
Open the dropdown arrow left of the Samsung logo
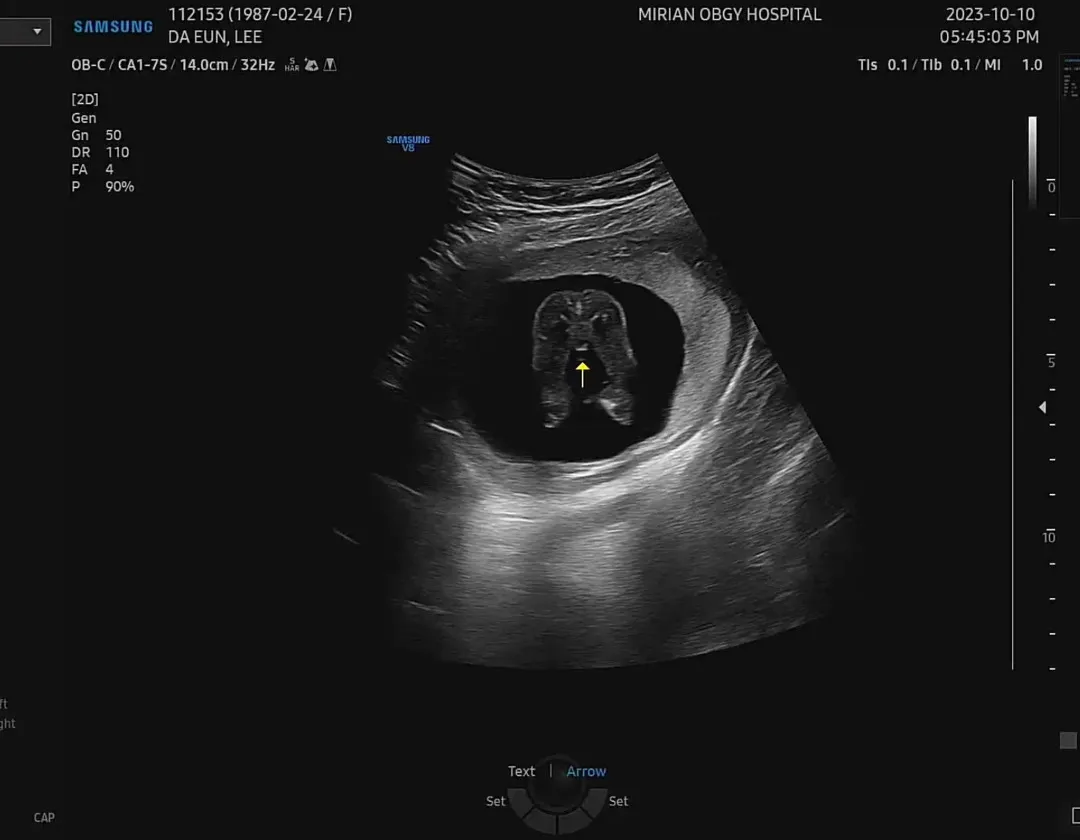(x=37, y=31)
